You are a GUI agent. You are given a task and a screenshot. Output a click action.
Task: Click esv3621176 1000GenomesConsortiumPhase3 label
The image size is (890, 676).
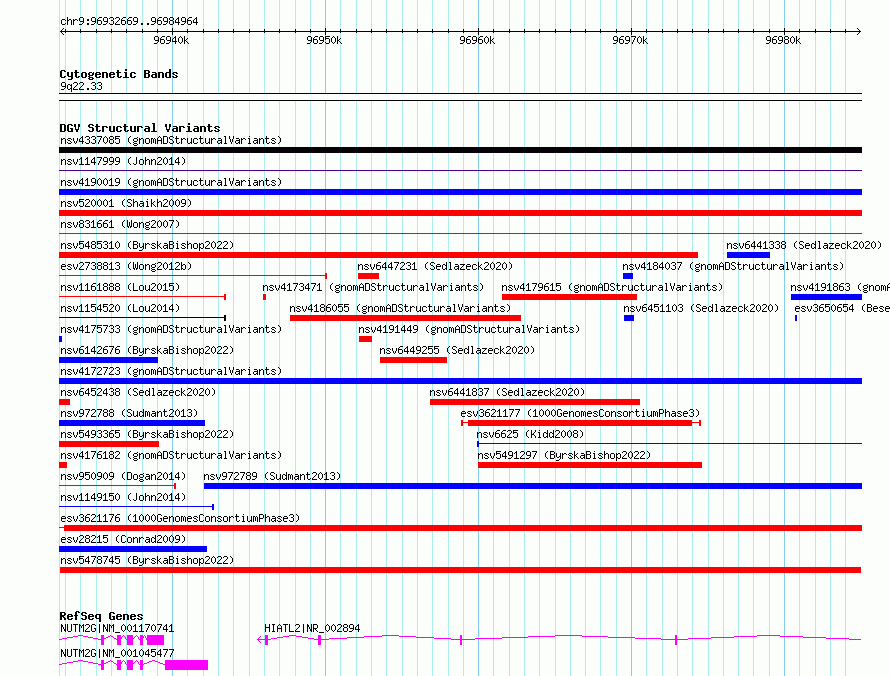click(x=180, y=518)
